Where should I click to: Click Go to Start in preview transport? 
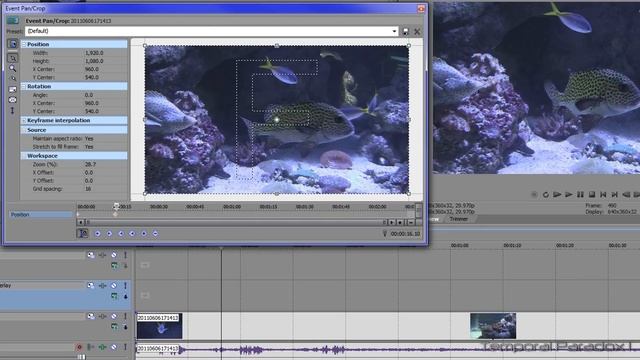pos(603,195)
